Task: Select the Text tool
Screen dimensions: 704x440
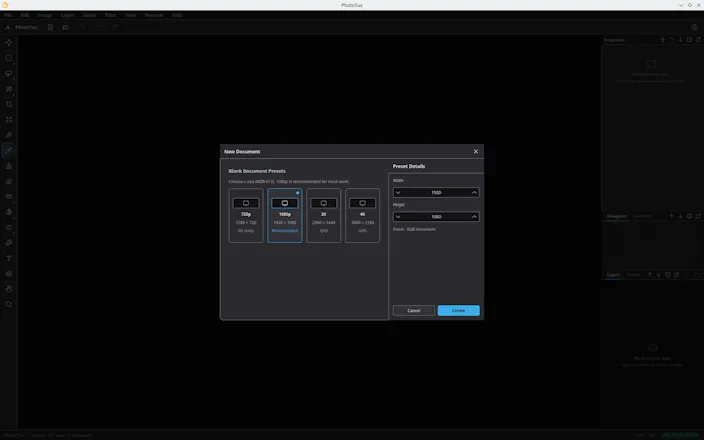Action: 9,258
